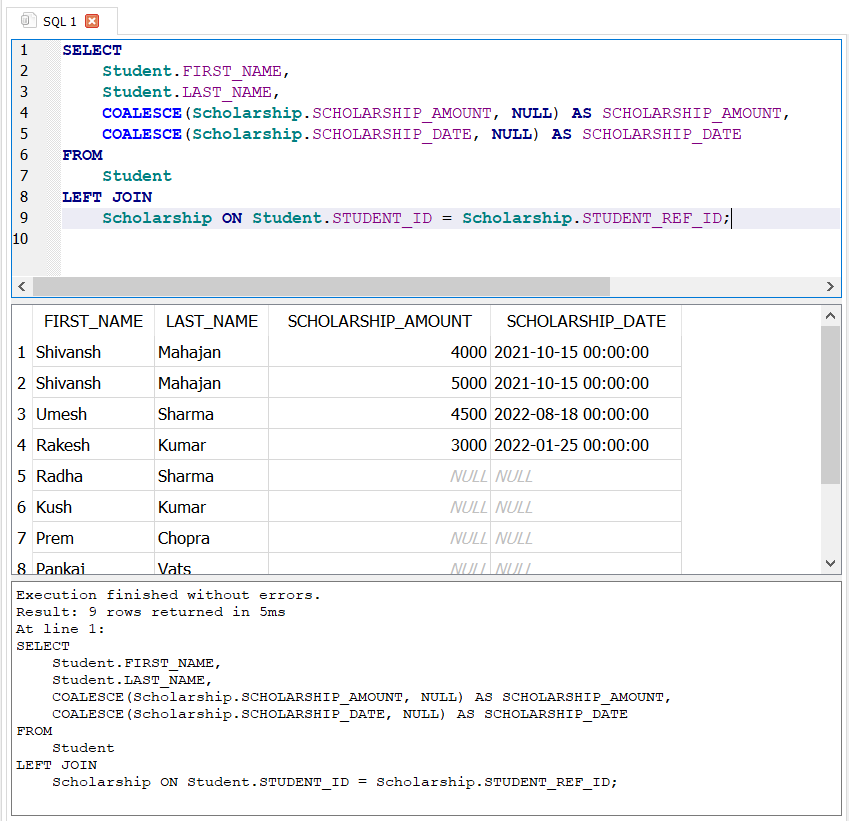
Task: Select result row number 5 header
Action: click(x=22, y=476)
